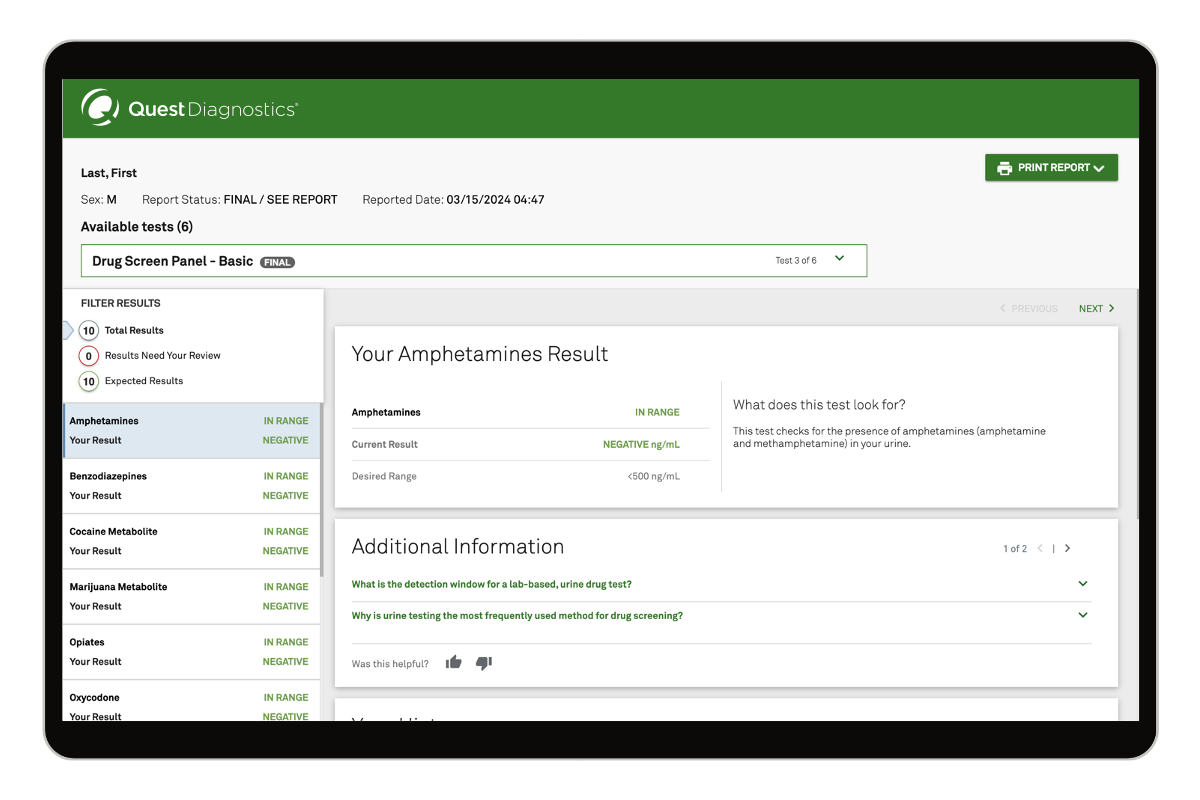
Task: Go to next Additional Information page arrow
Action: pyautogui.click(x=1068, y=548)
